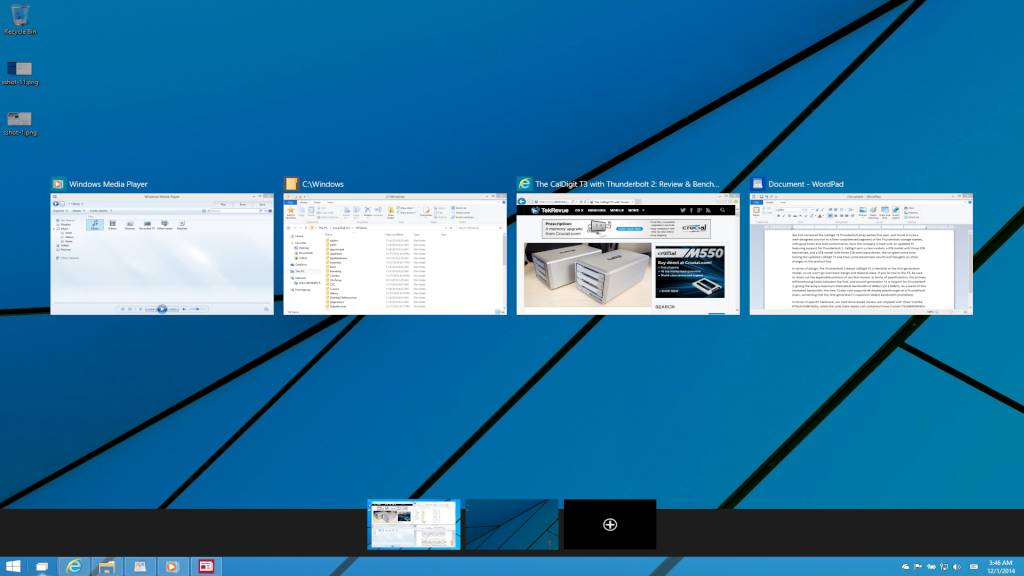Launch the Photos app from the taskbar

coord(139,566)
